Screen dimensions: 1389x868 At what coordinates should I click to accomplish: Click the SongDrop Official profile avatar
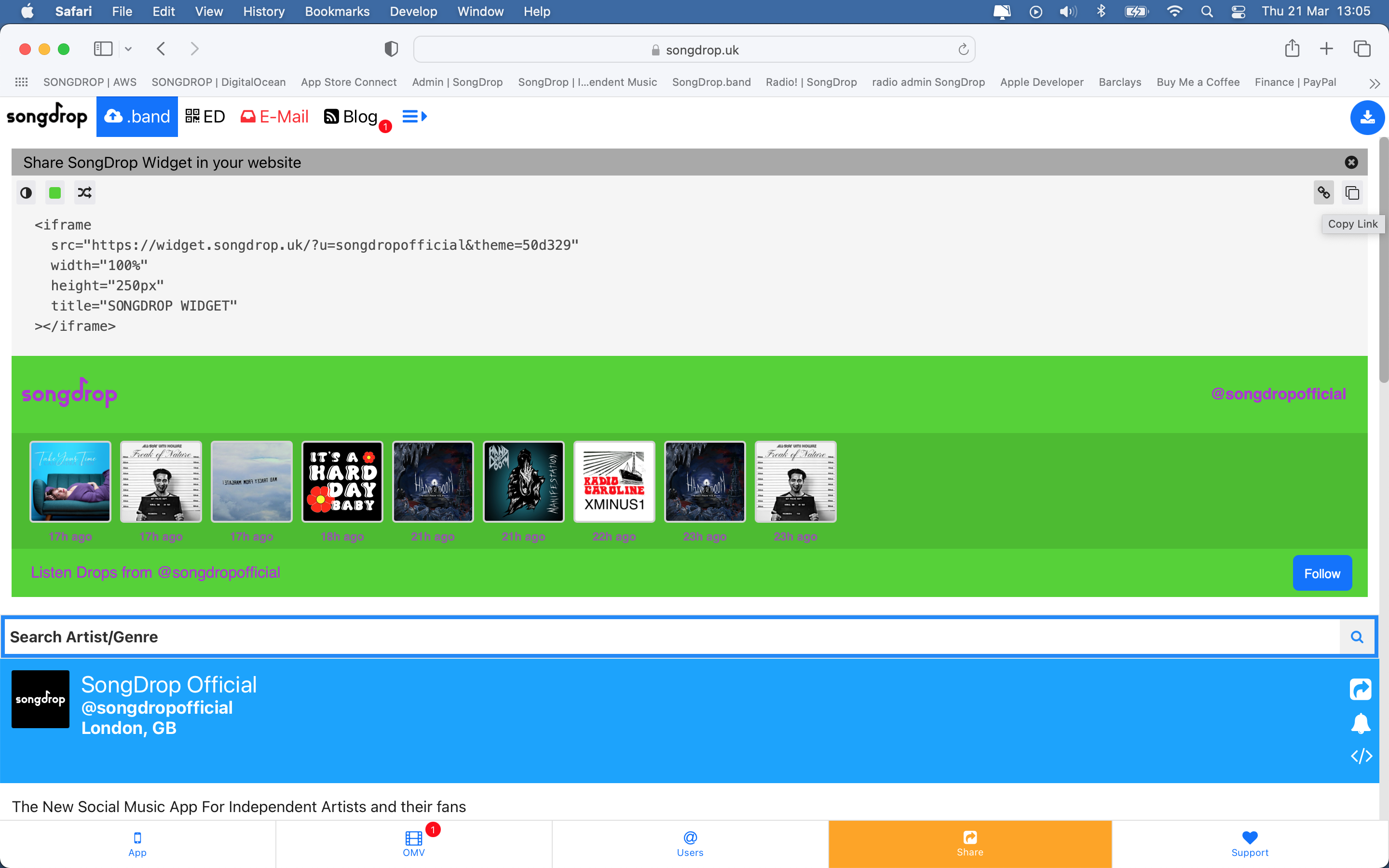tap(40, 699)
